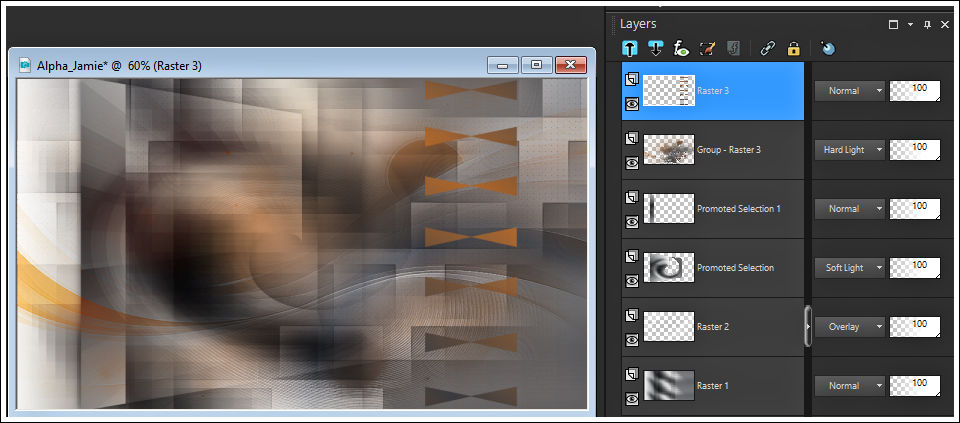Click Raster 2 opacity slider
The width and height of the screenshot is (960, 423).
coord(915,327)
